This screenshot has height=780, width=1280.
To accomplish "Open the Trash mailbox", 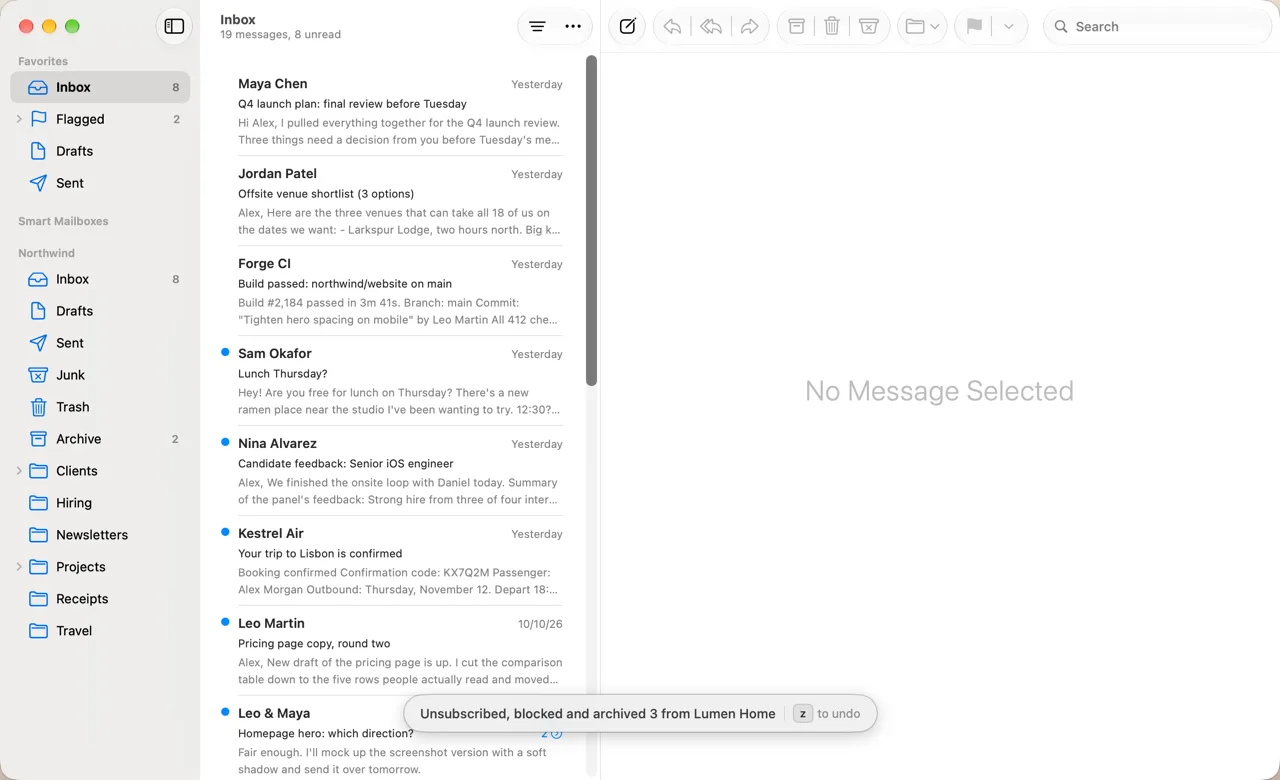I will [x=100, y=407].
